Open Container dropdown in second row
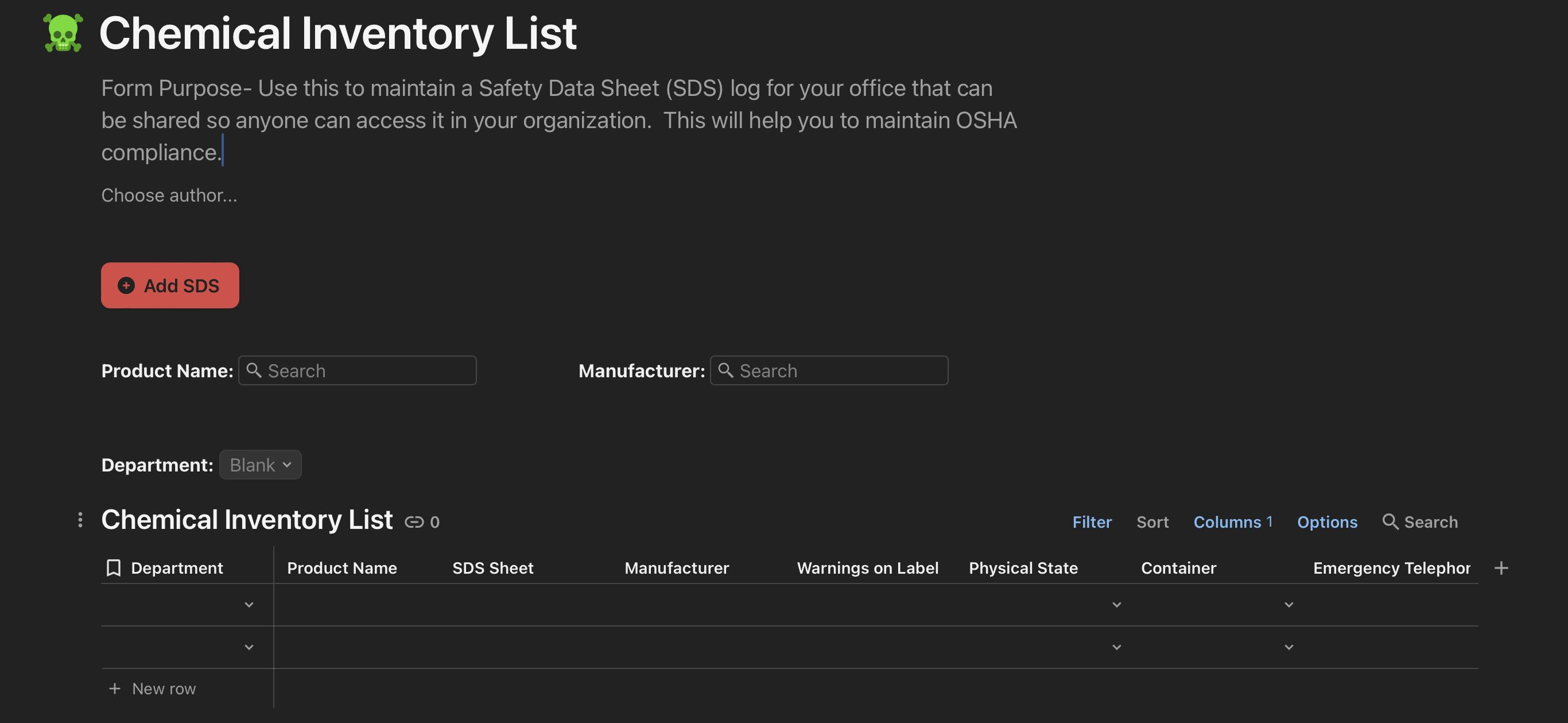This screenshot has height=723, width=1568. [x=1288, y=647]
